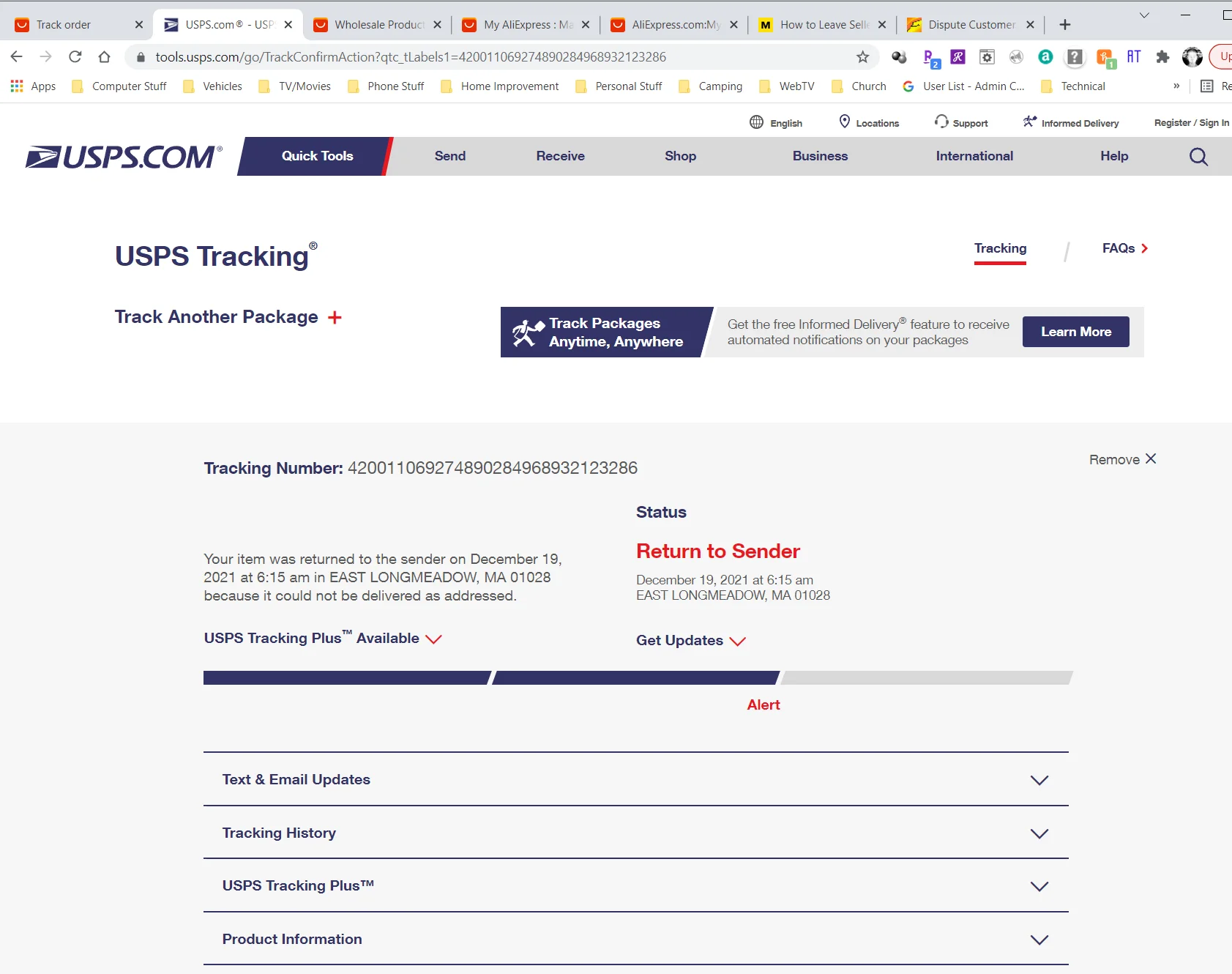The height and width of the screenshot is (974, 1232).
Task: Open the Receive menu
Action: click(x=561, y=156)
